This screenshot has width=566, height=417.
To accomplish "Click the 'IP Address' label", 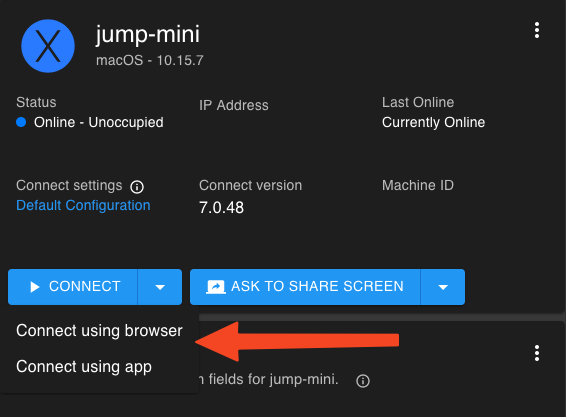I will 234,105.
